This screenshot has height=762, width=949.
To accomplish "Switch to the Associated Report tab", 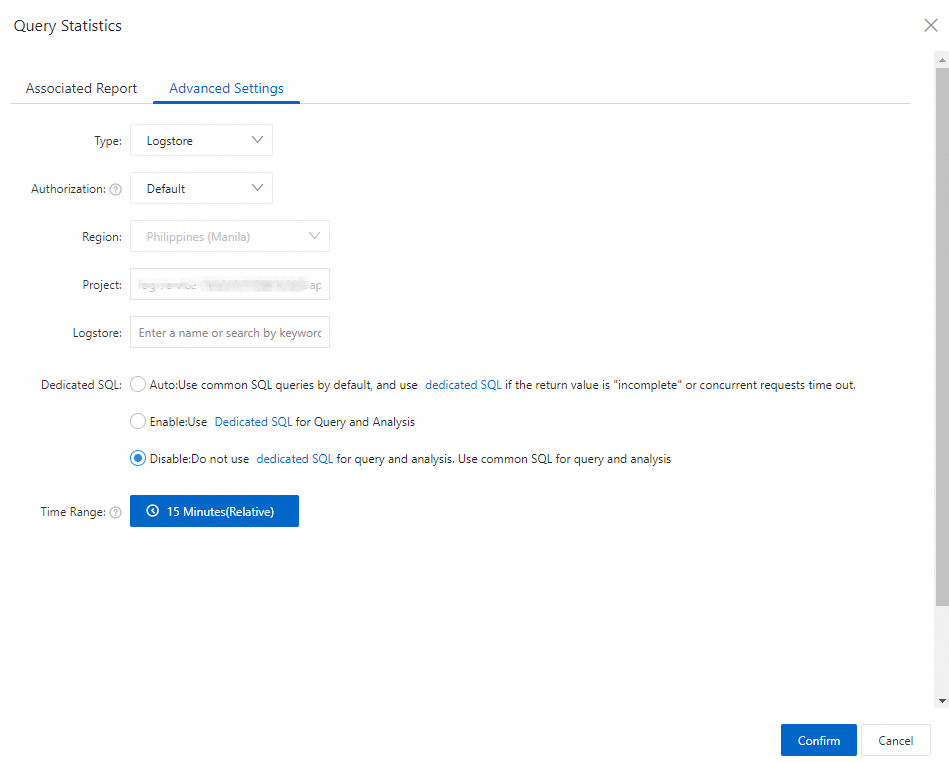I will [81, 88].
